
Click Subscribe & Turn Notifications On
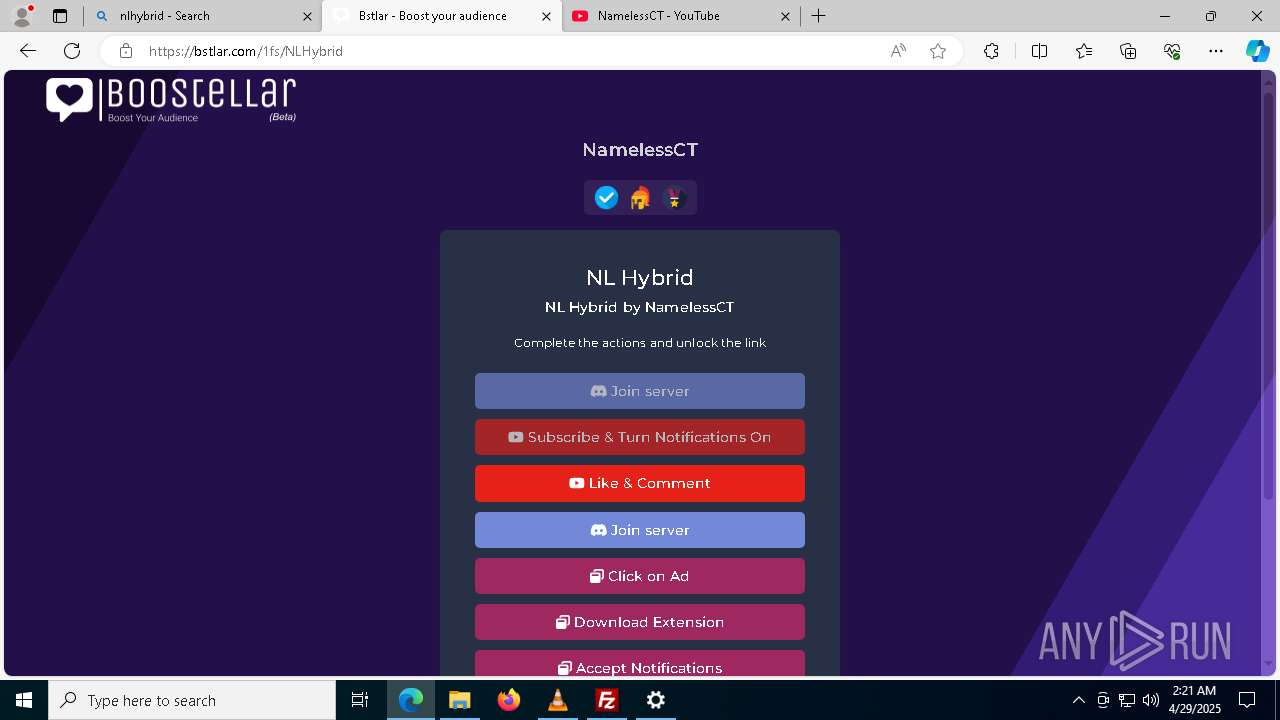point(640,437)
